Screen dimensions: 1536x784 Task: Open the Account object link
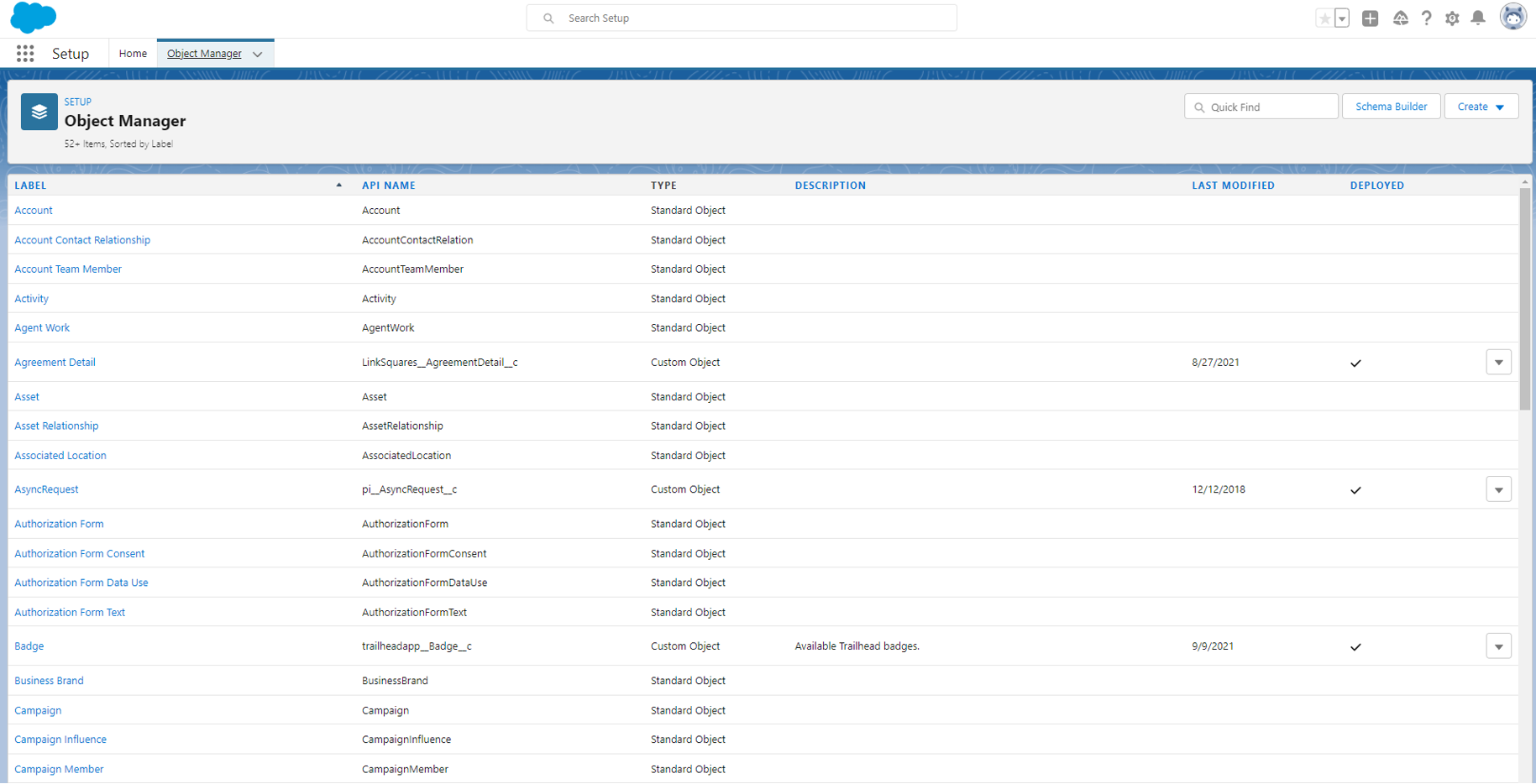34,211
